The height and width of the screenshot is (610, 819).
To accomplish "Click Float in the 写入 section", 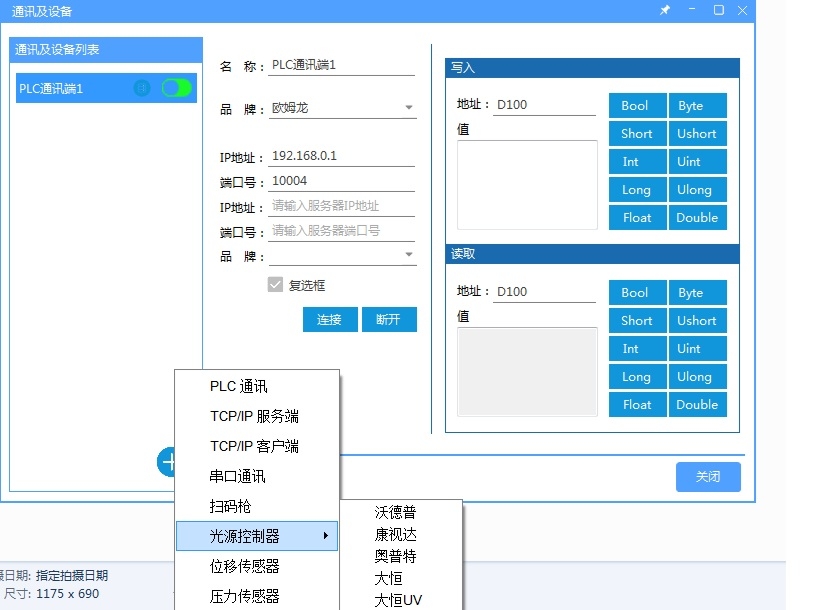I will pyautogui.click(x=637, y=217).
